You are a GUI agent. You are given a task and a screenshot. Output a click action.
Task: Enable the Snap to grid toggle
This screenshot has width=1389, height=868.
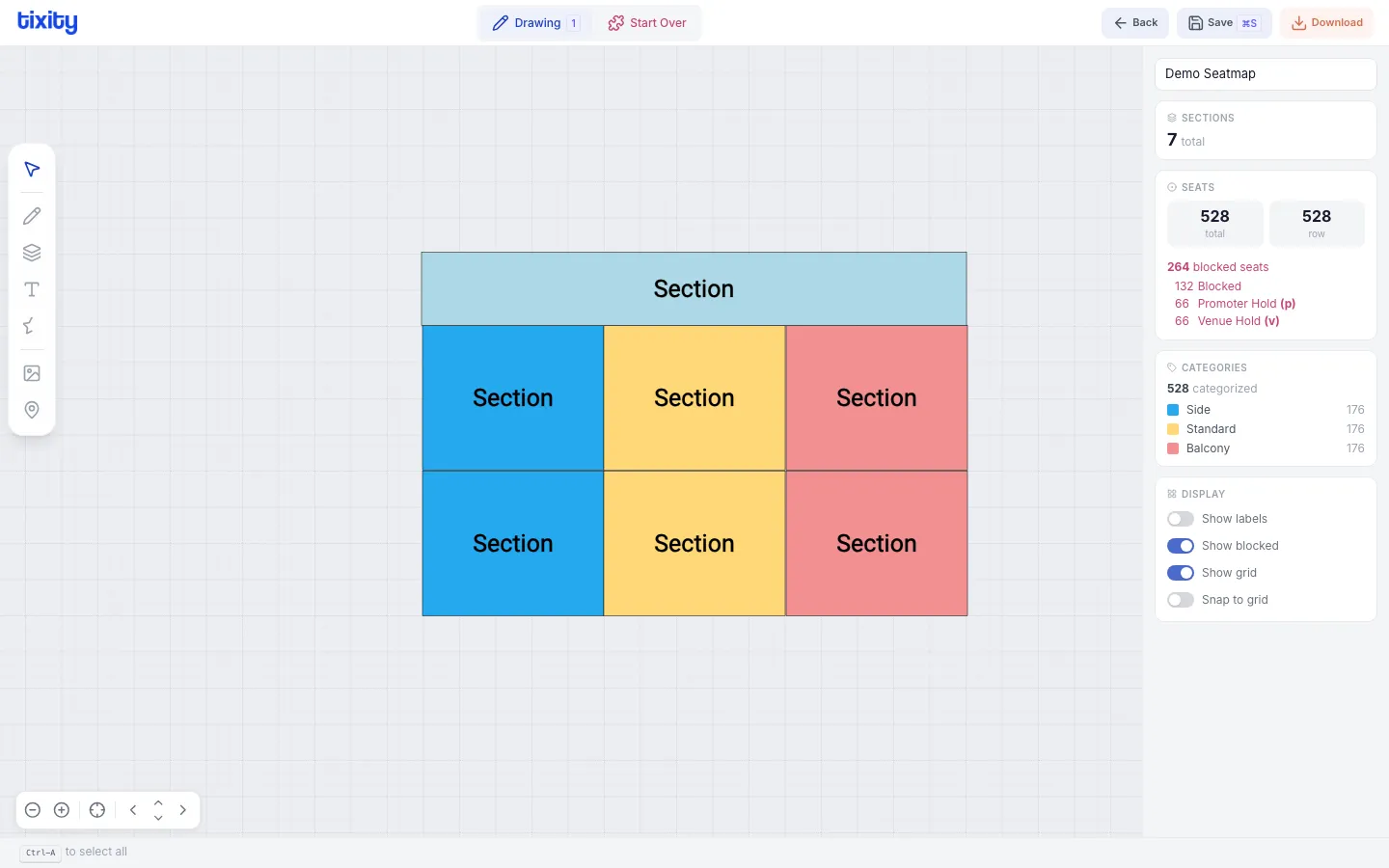(x=1181, y=600)
